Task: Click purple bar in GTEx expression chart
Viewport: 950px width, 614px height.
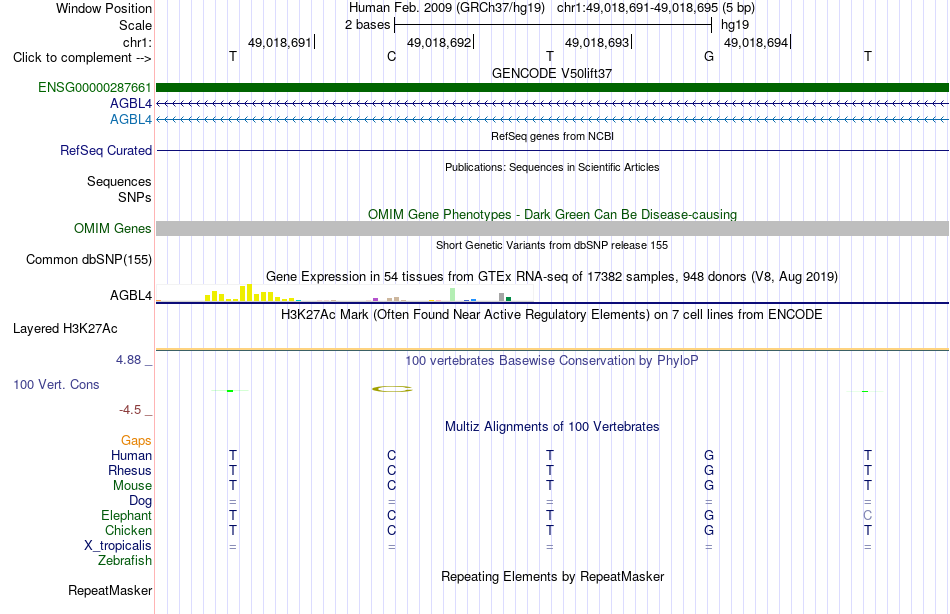Action: (x=376, y=299)
